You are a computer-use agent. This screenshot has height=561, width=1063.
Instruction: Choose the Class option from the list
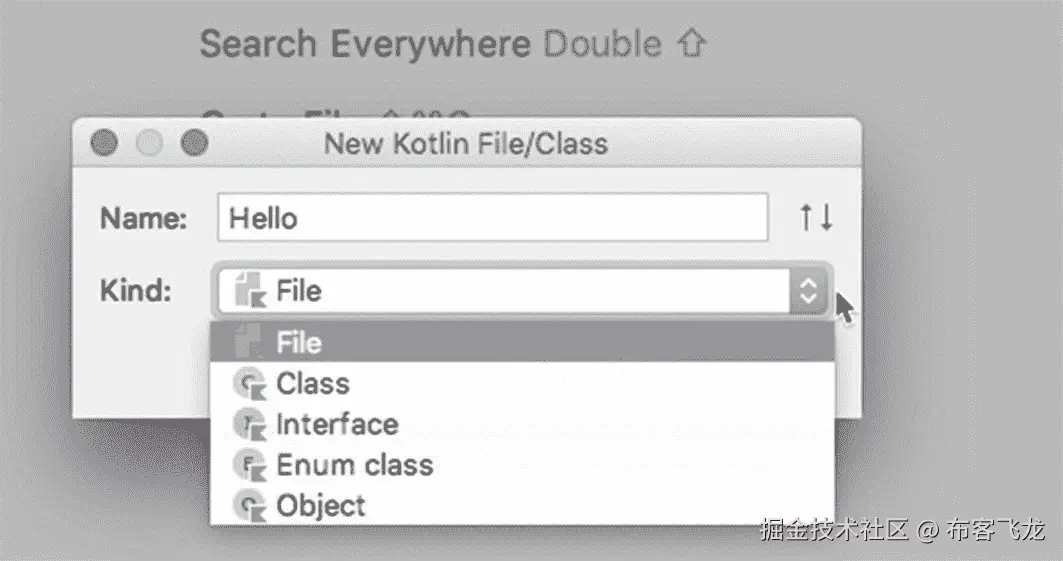coord(313,384)
